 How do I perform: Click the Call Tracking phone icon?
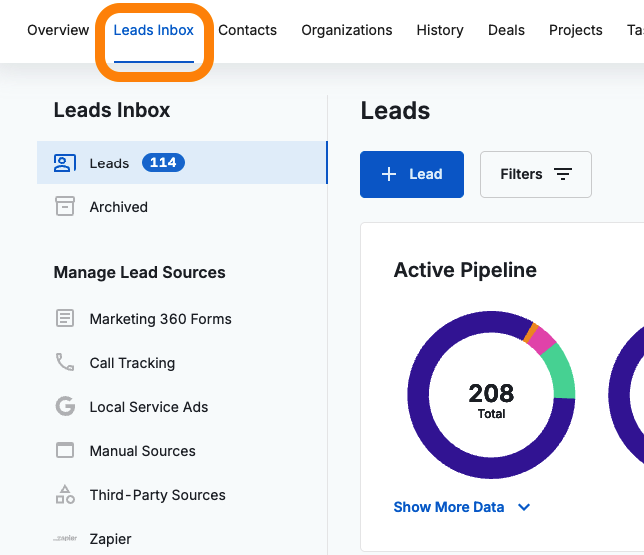tap(64, 362)
